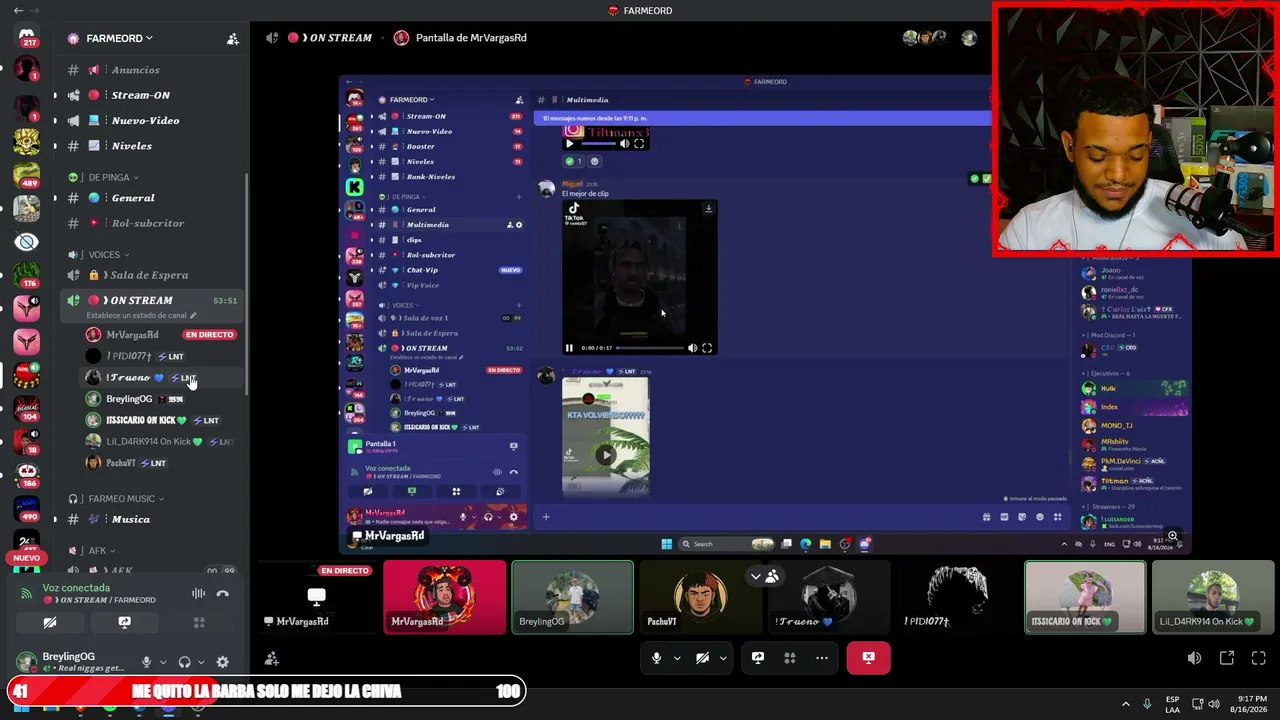Join the Sala de Espera voice channel
The image size is (1280, 720).
[150, 275]
